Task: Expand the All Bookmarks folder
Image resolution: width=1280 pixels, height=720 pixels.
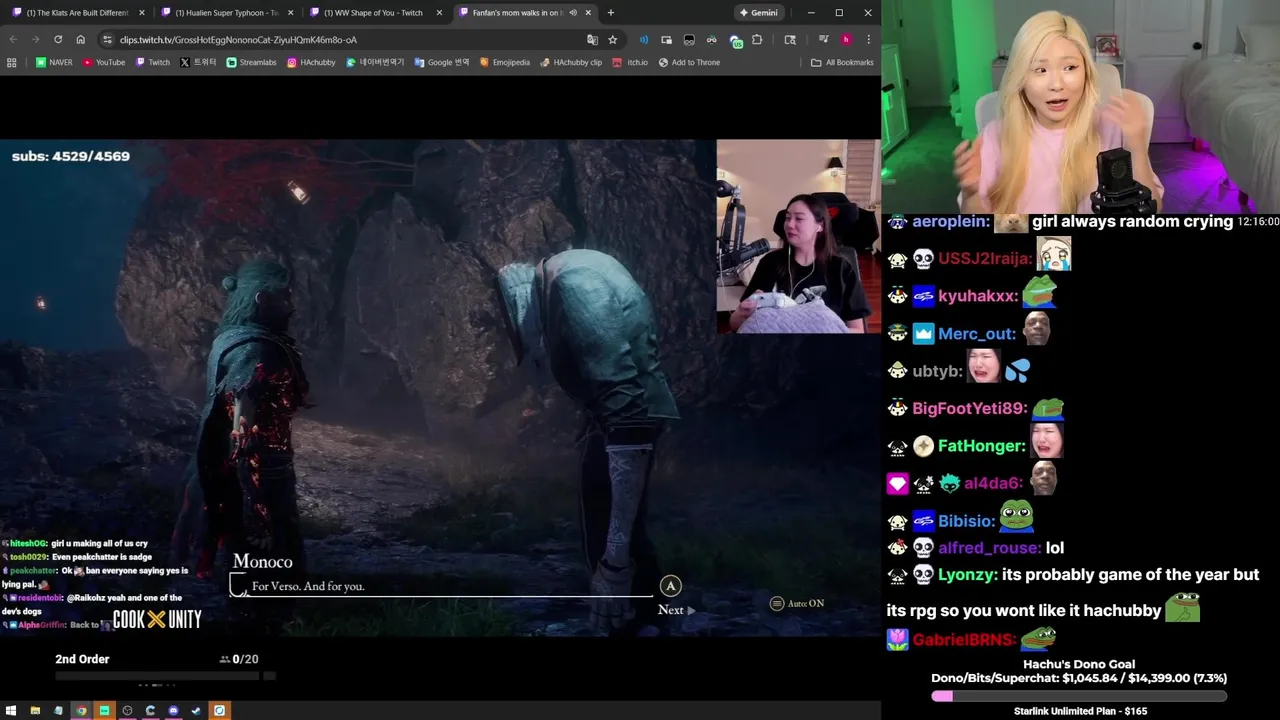Action: pyautogui.click(x=842, y=62)
